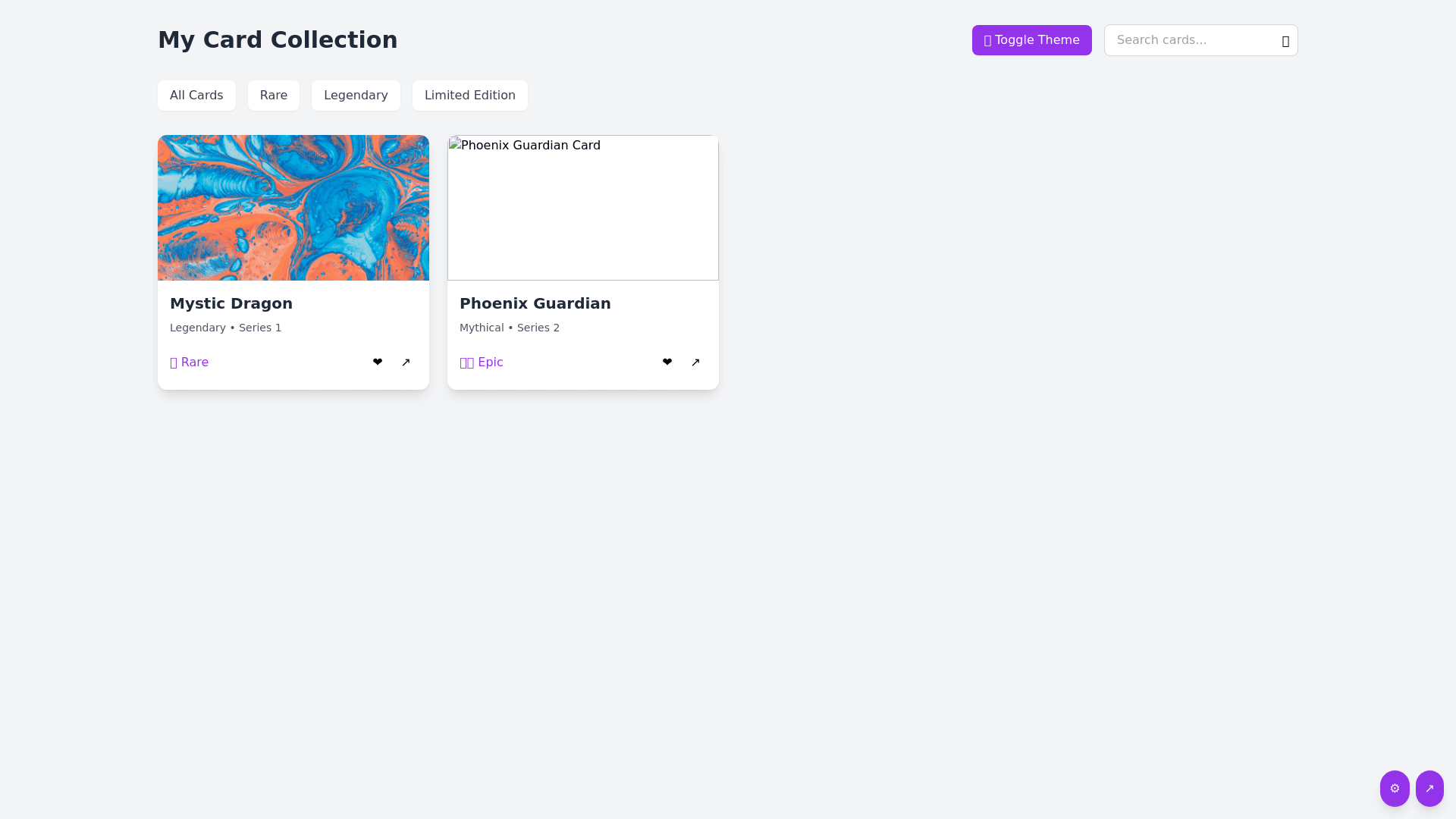The image size is (1456, 819).
Task: Share the Mystic Dragon card via arrow icon
Action: coord(406,362)
